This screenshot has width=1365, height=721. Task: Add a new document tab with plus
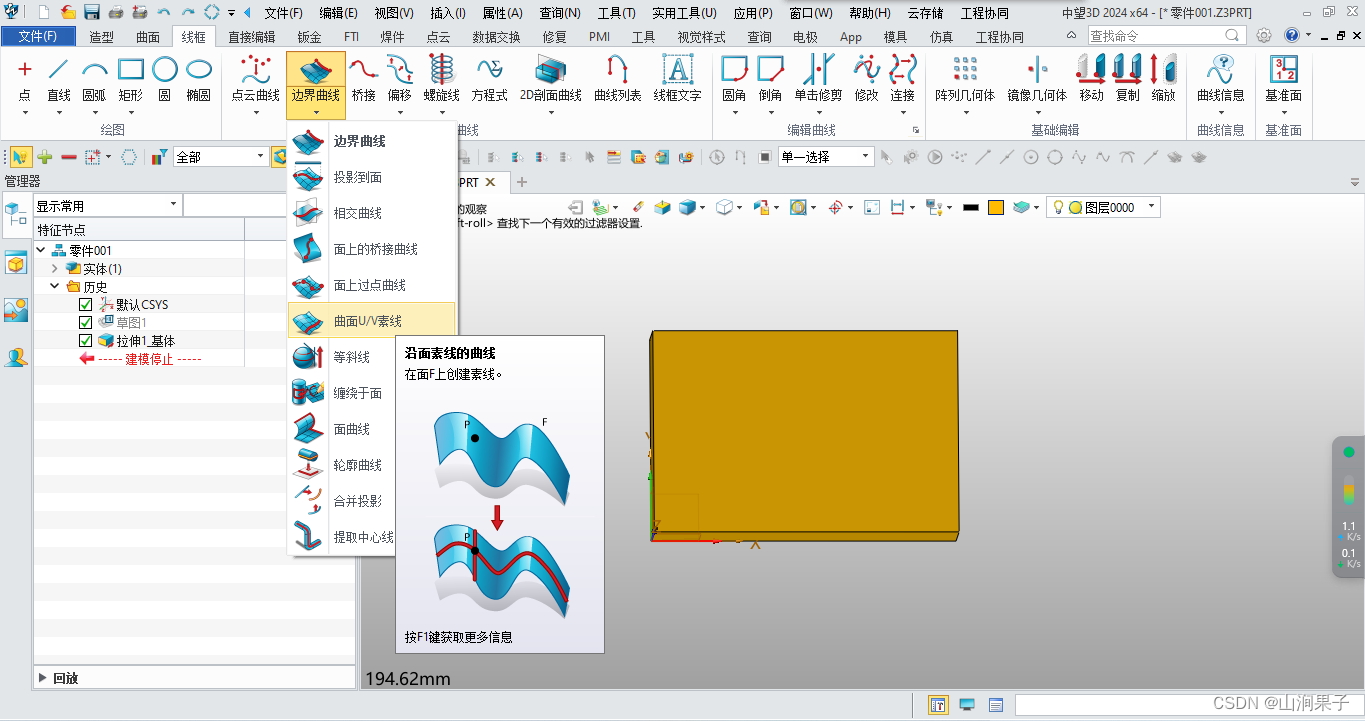pyautogui.click(x=521, y=182)
